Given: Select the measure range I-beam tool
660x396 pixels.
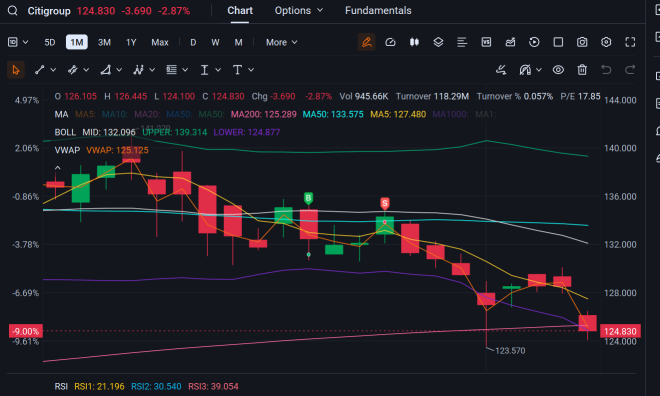Looking at the screenshot, I should [204, 70].
